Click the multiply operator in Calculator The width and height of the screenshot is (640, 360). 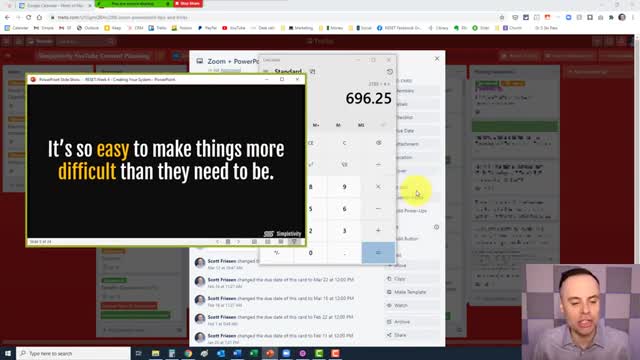[378, 187]
